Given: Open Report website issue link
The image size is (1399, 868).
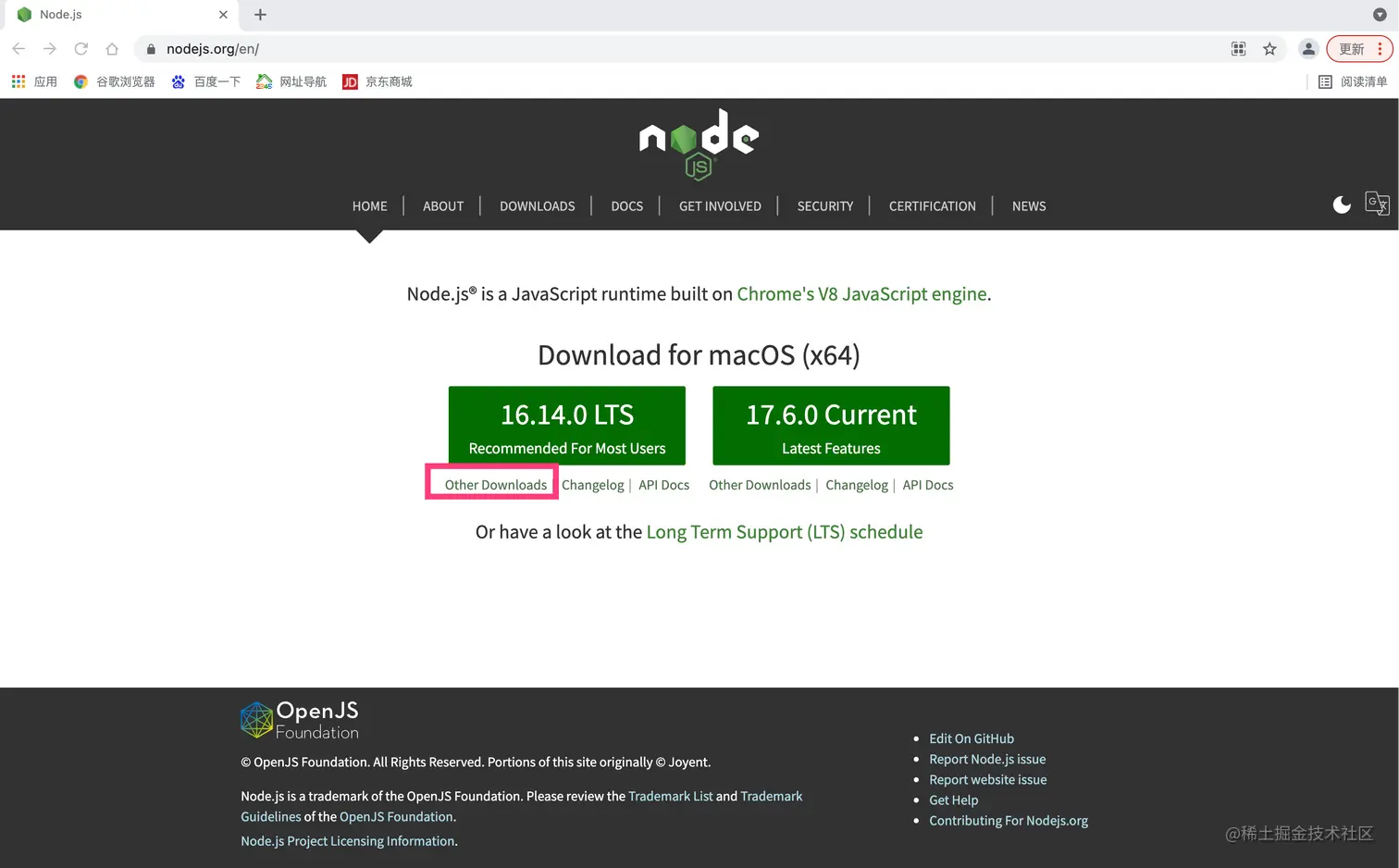Looking at the screenshot, I should 988,779.
